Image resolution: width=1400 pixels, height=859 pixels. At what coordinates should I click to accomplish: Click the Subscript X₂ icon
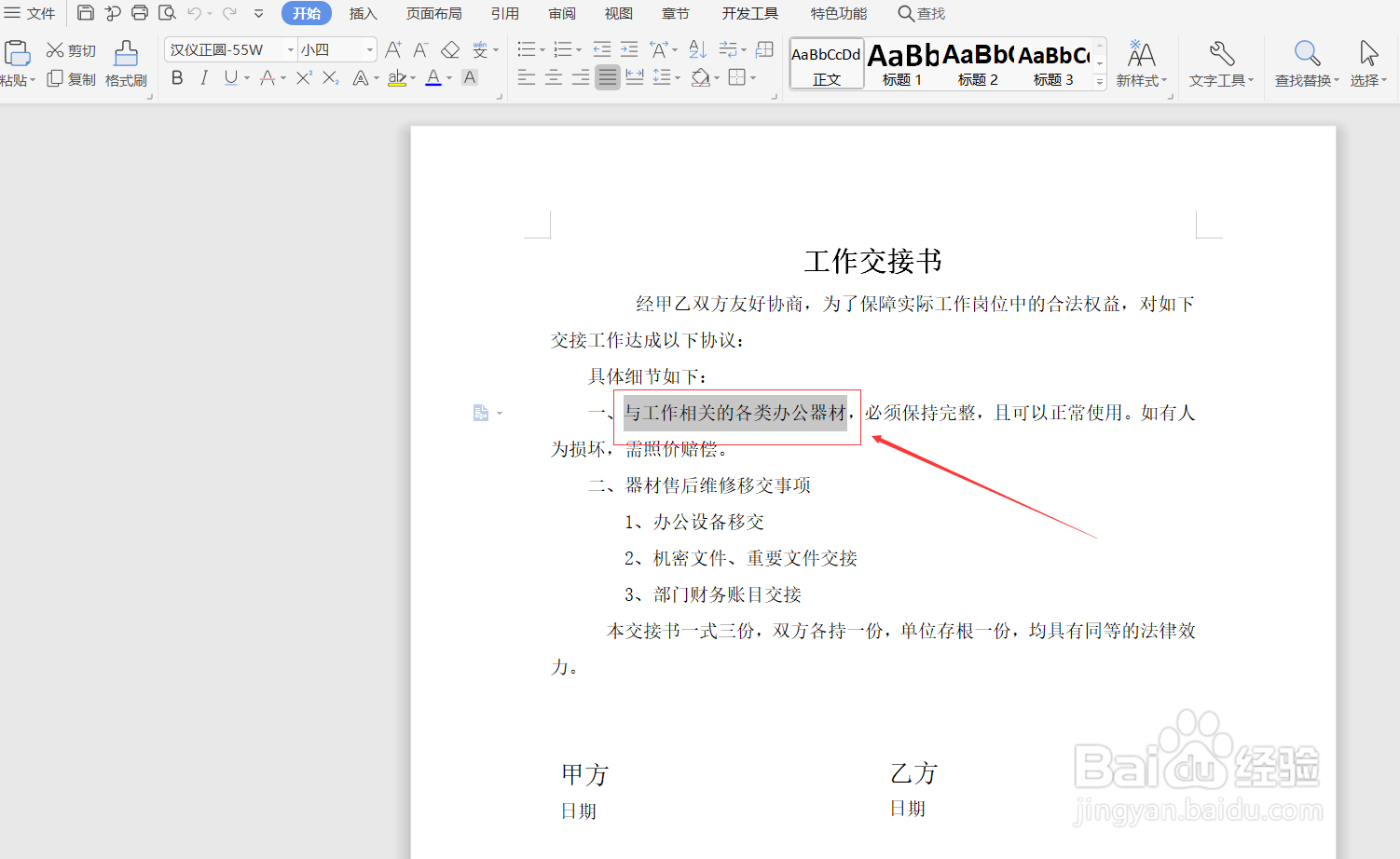(331, 78)
